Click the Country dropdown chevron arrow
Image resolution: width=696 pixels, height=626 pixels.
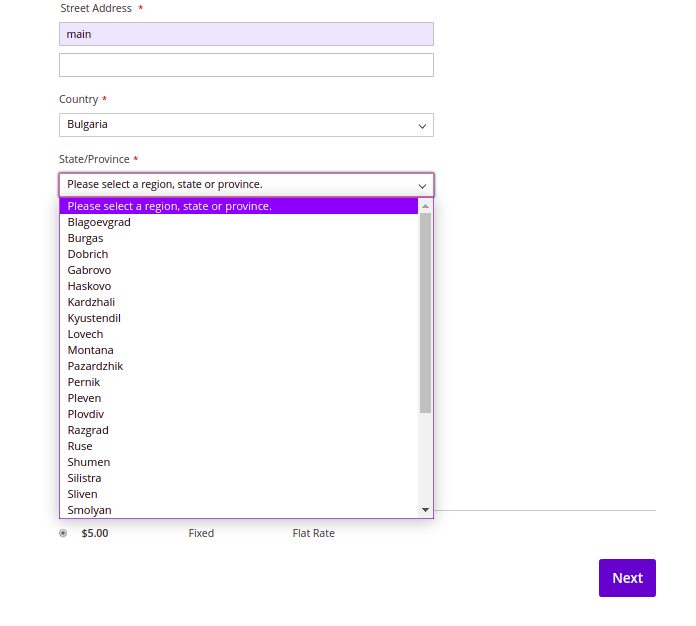pyautogui.click(x=422, y=126)
